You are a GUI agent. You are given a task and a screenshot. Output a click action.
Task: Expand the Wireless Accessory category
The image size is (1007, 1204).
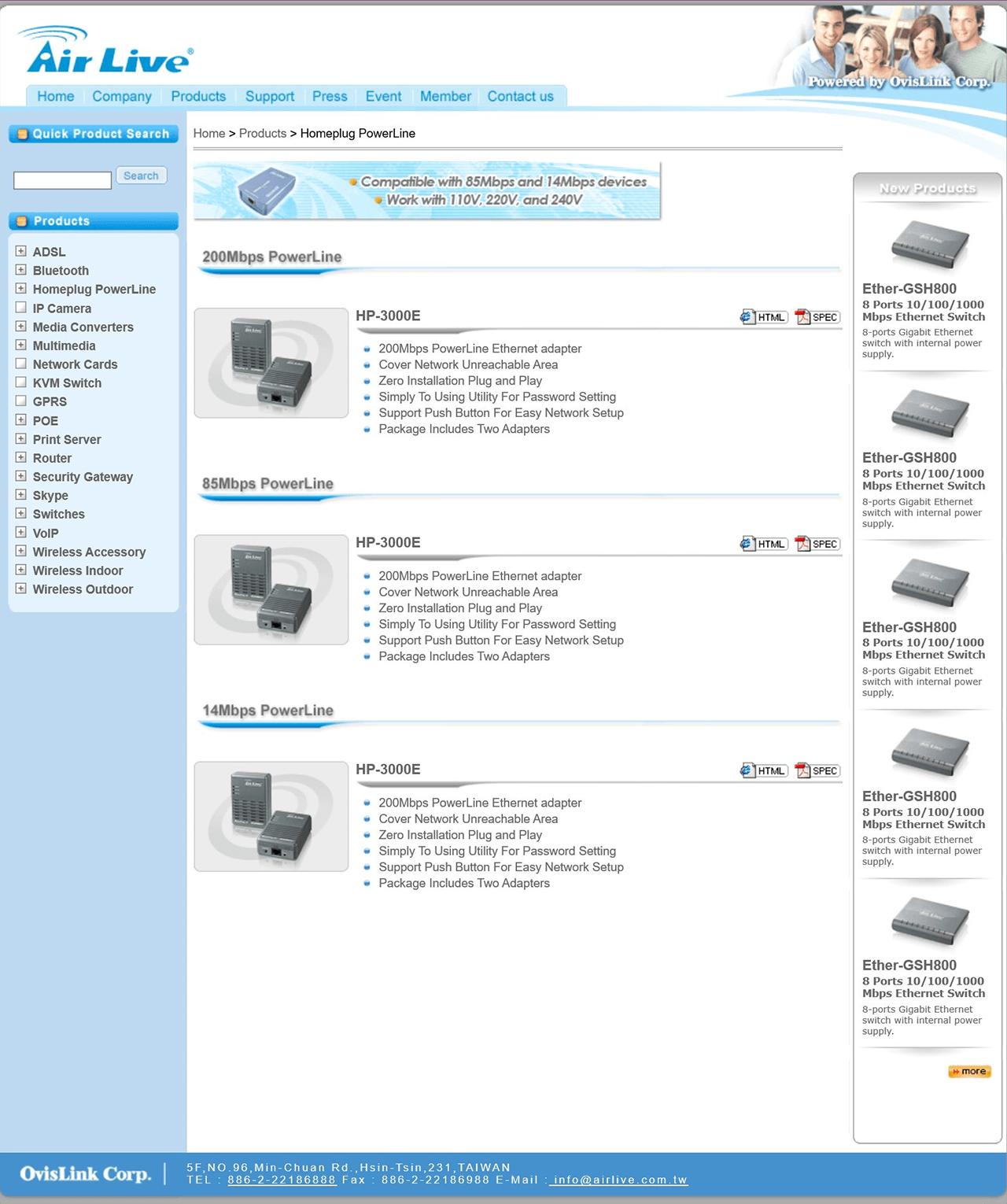(21, 552)
